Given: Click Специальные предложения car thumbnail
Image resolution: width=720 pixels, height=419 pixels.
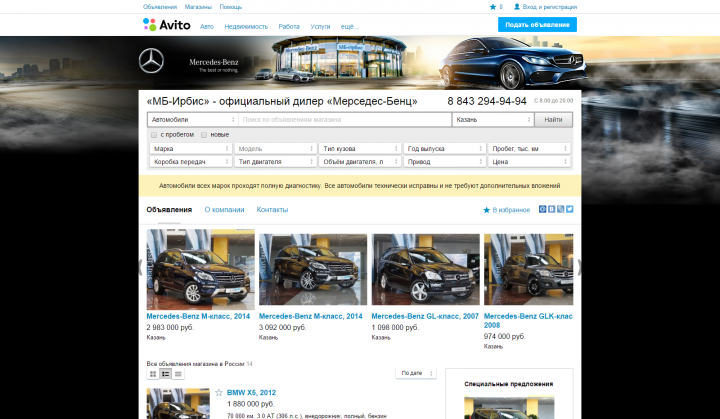Looking at the screenshot, I should tap(509, 408).
